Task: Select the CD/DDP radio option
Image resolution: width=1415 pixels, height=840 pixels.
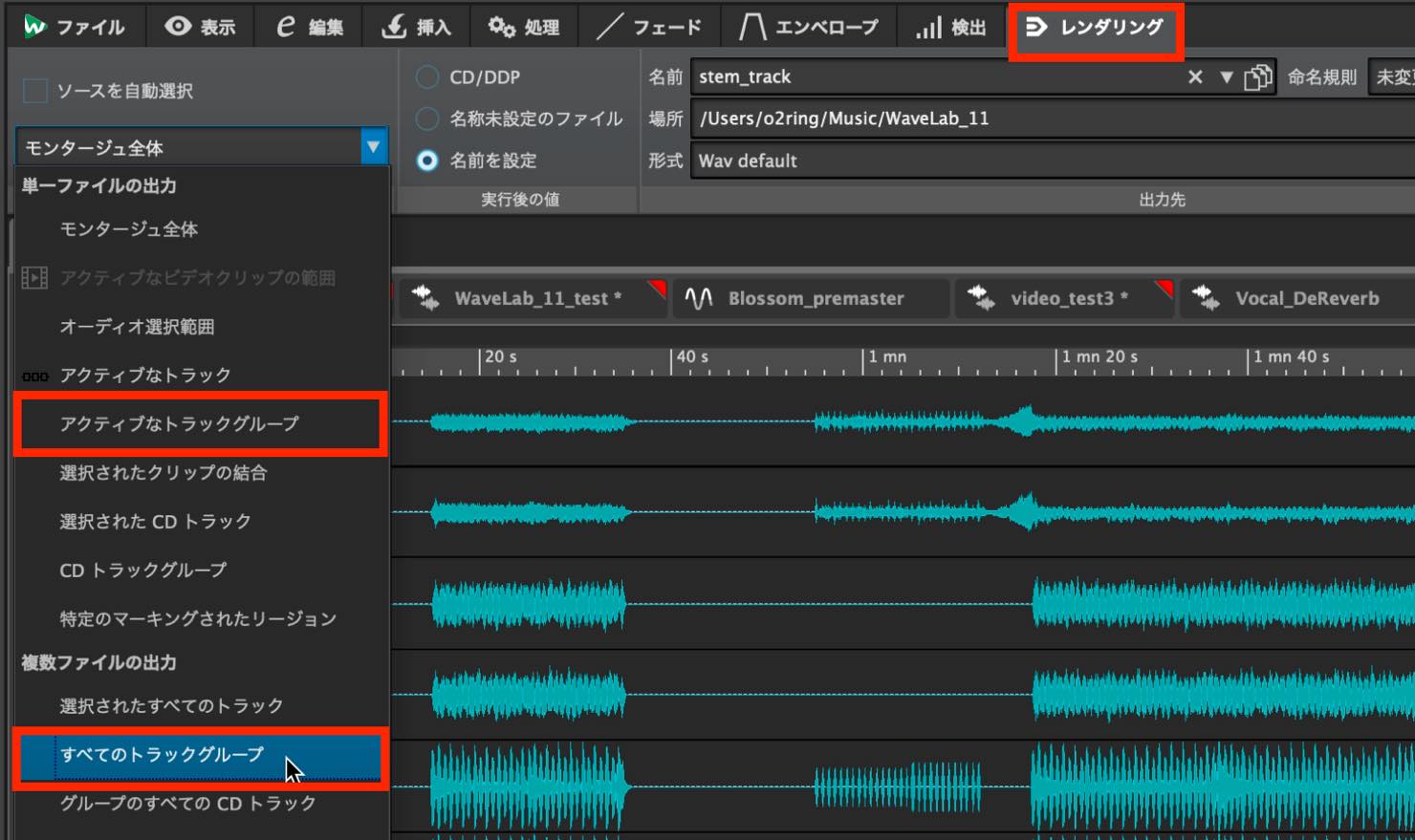Action: (427, 77)
